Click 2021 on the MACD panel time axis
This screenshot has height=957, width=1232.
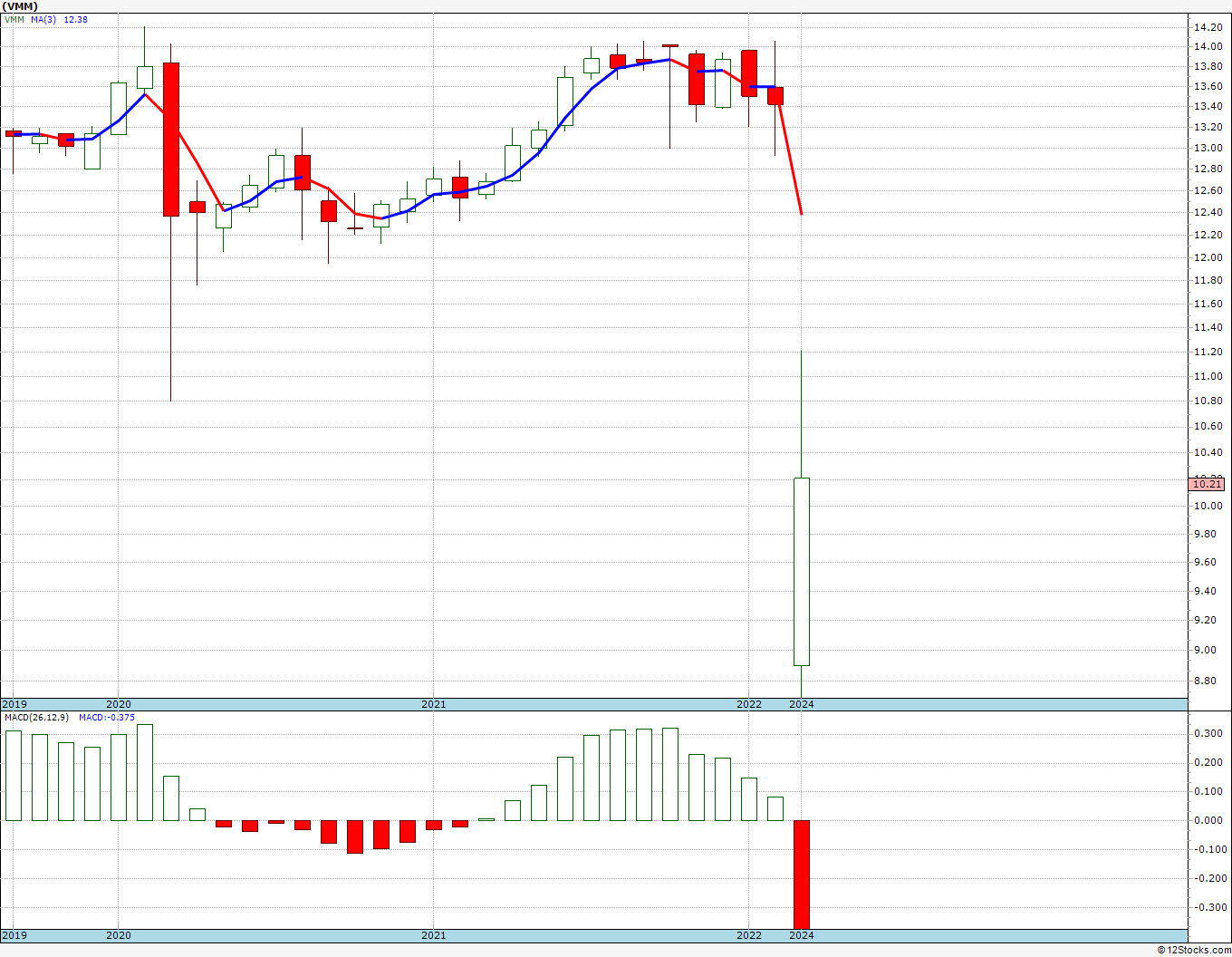434,935
